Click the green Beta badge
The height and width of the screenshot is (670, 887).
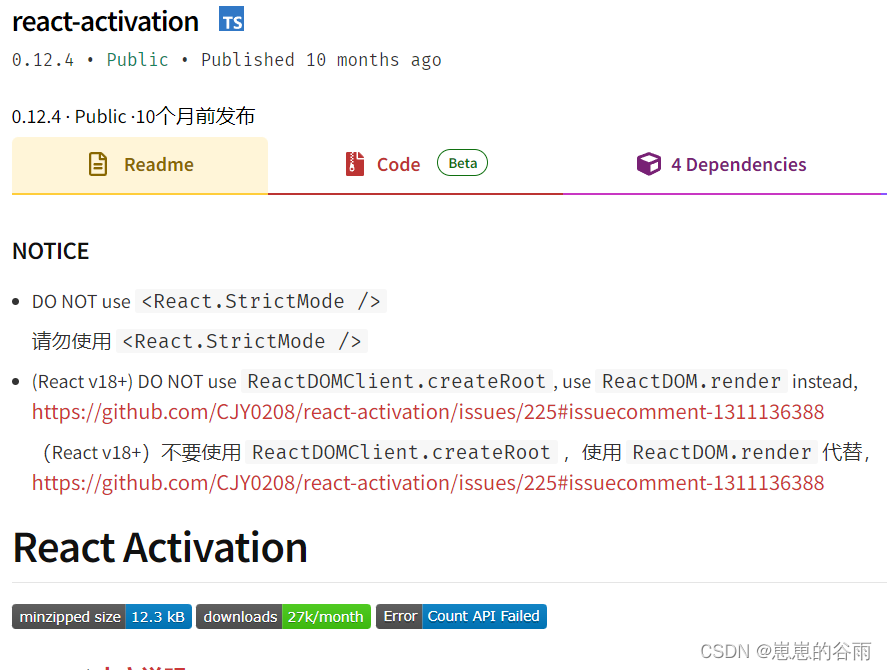[x=462, y=163]
